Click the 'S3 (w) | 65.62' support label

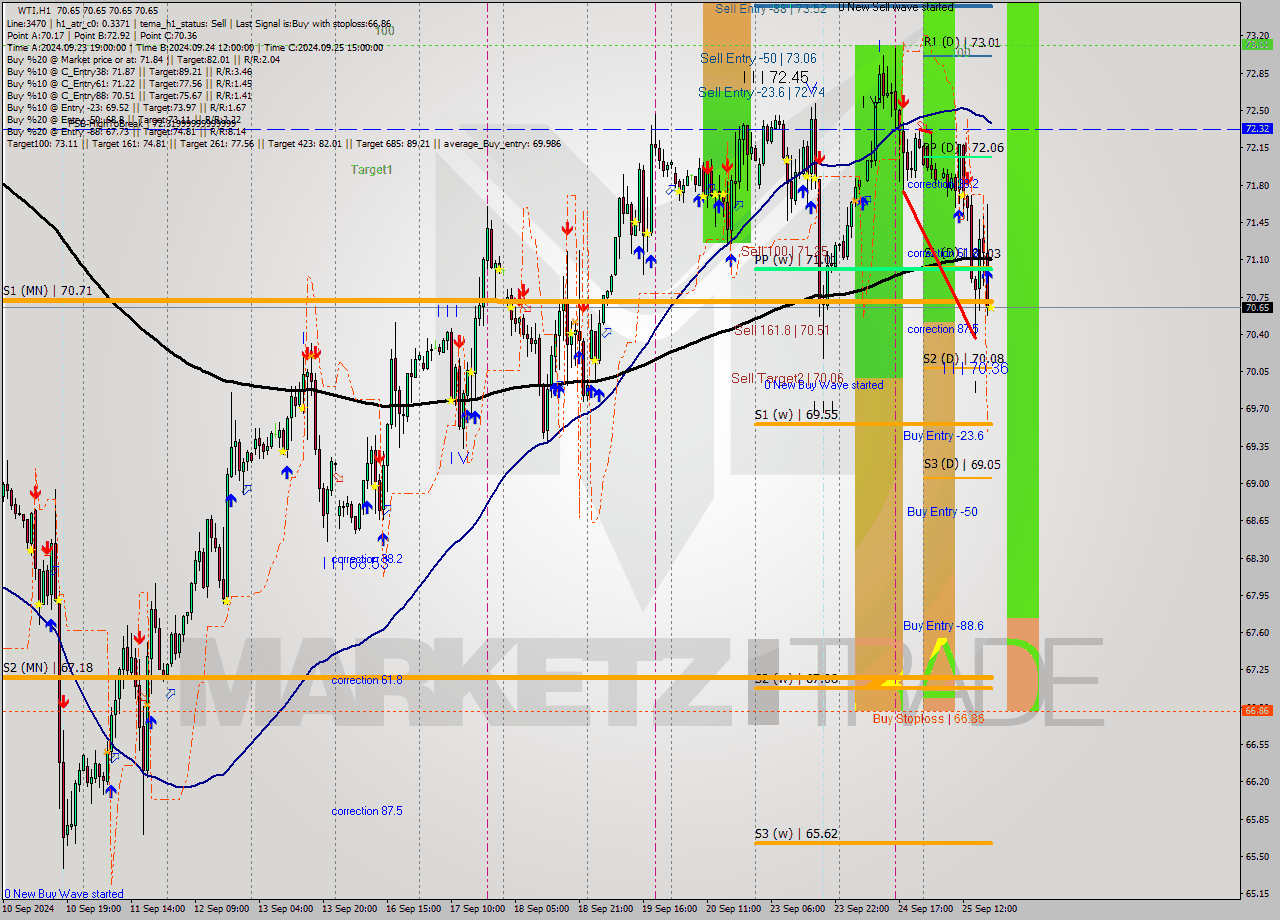pos(796,833)
